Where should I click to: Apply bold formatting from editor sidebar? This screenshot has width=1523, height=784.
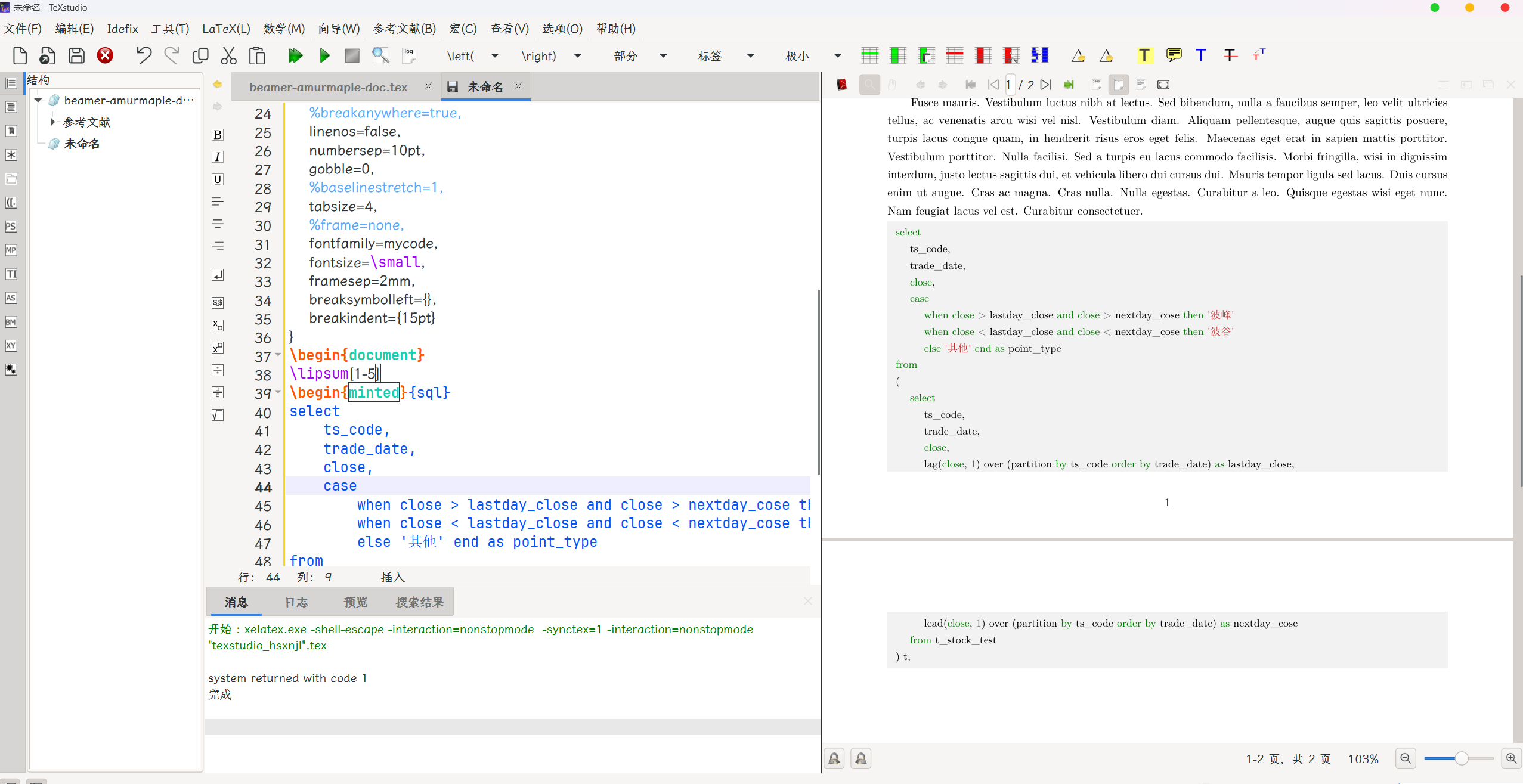218,135
